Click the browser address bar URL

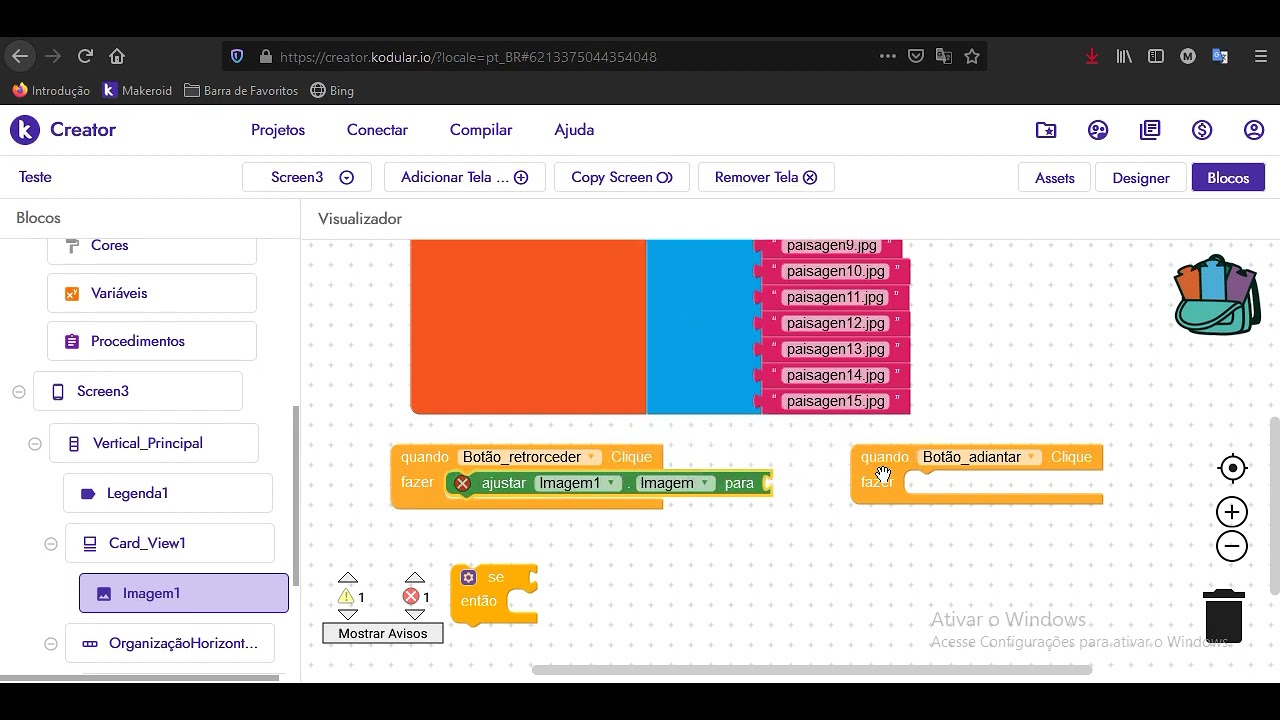[x=468, y=57]
